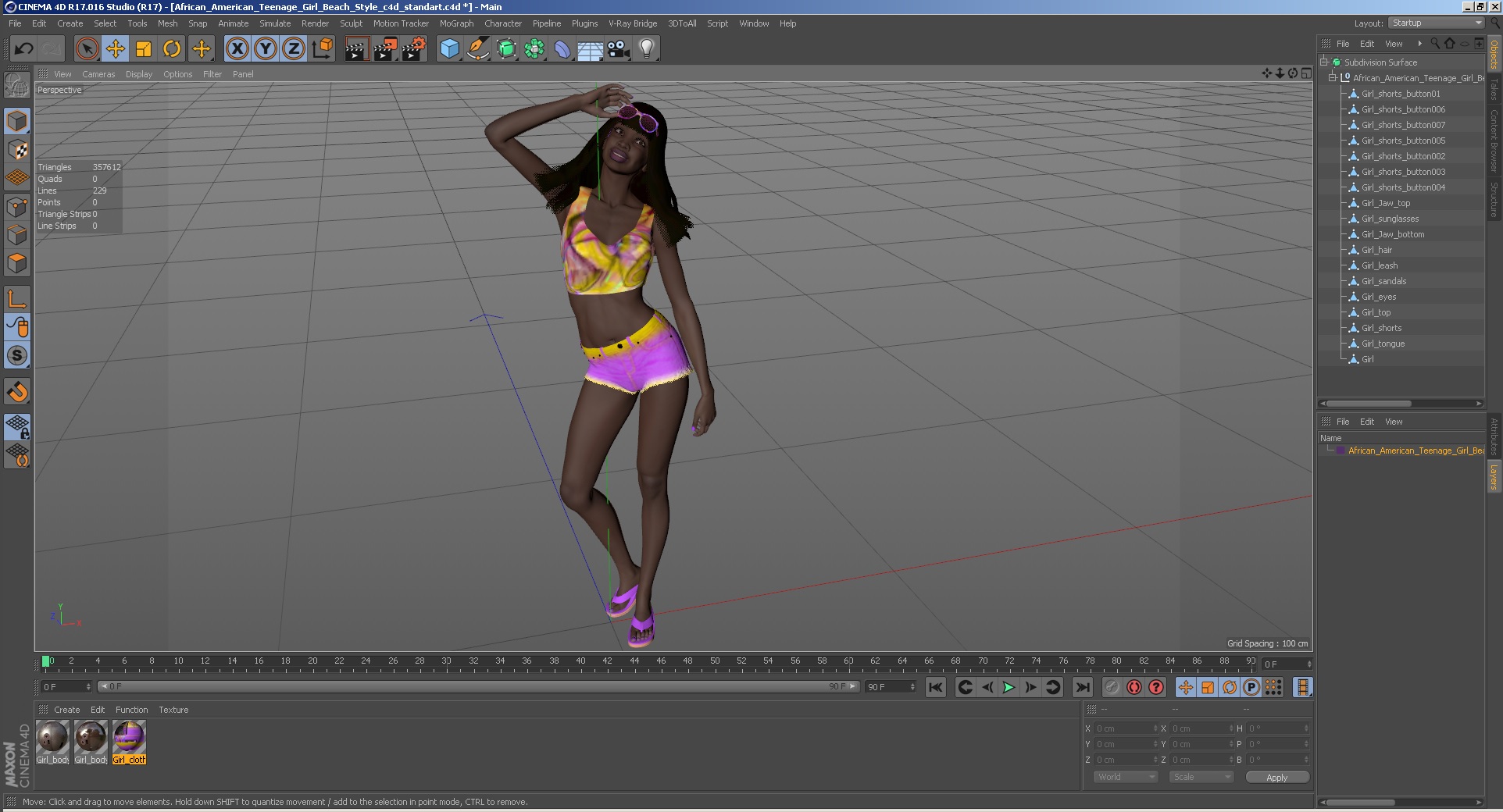
Task: Activate the Scale tool in top toolbar
Action: tap(144, 49)
